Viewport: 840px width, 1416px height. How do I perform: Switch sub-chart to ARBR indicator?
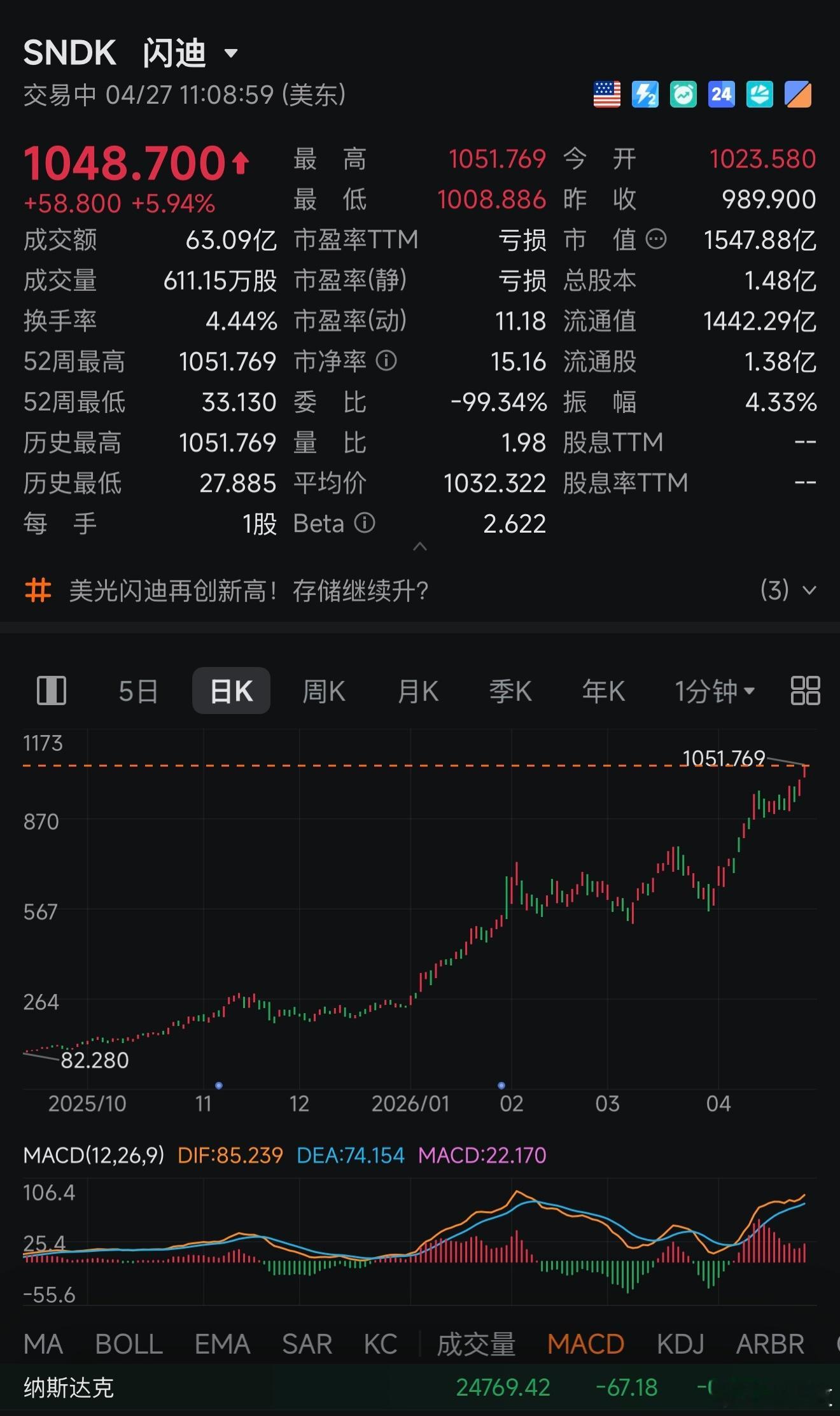770,1343
